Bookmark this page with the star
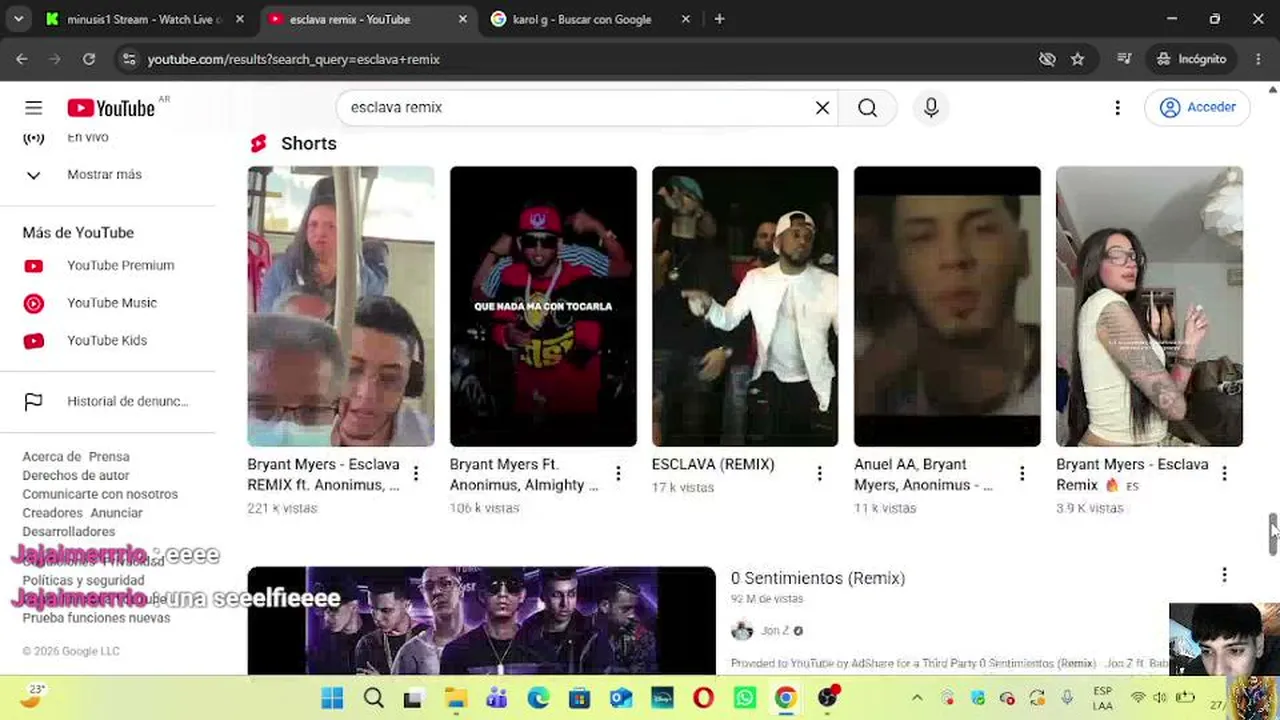The height and width of the screenshot is (720, 1280). coord(1077,59)
